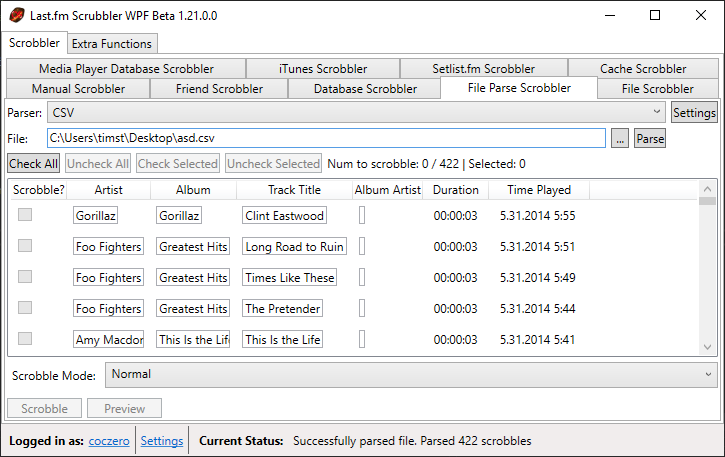Open the Settings link in status bar
The image size is (725, 457).
[x=162, y=441]
